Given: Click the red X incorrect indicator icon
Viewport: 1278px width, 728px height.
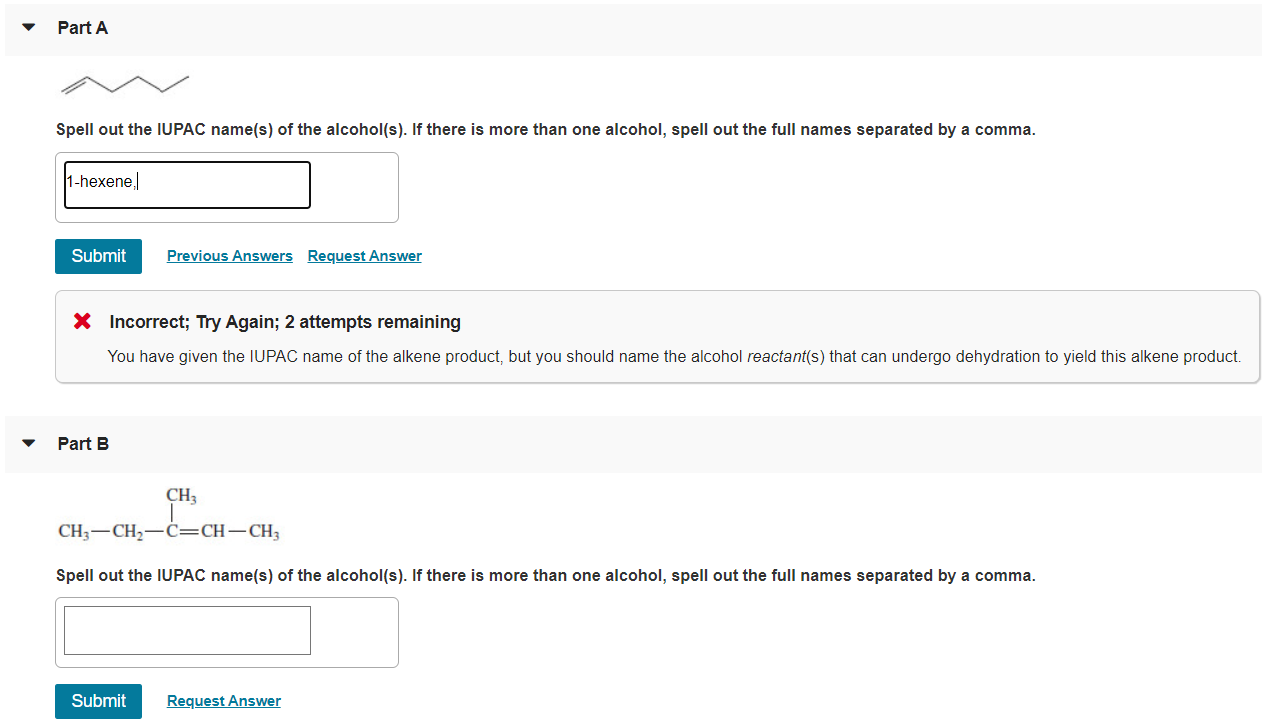Looking at the screenshot, I should [81, 321].
